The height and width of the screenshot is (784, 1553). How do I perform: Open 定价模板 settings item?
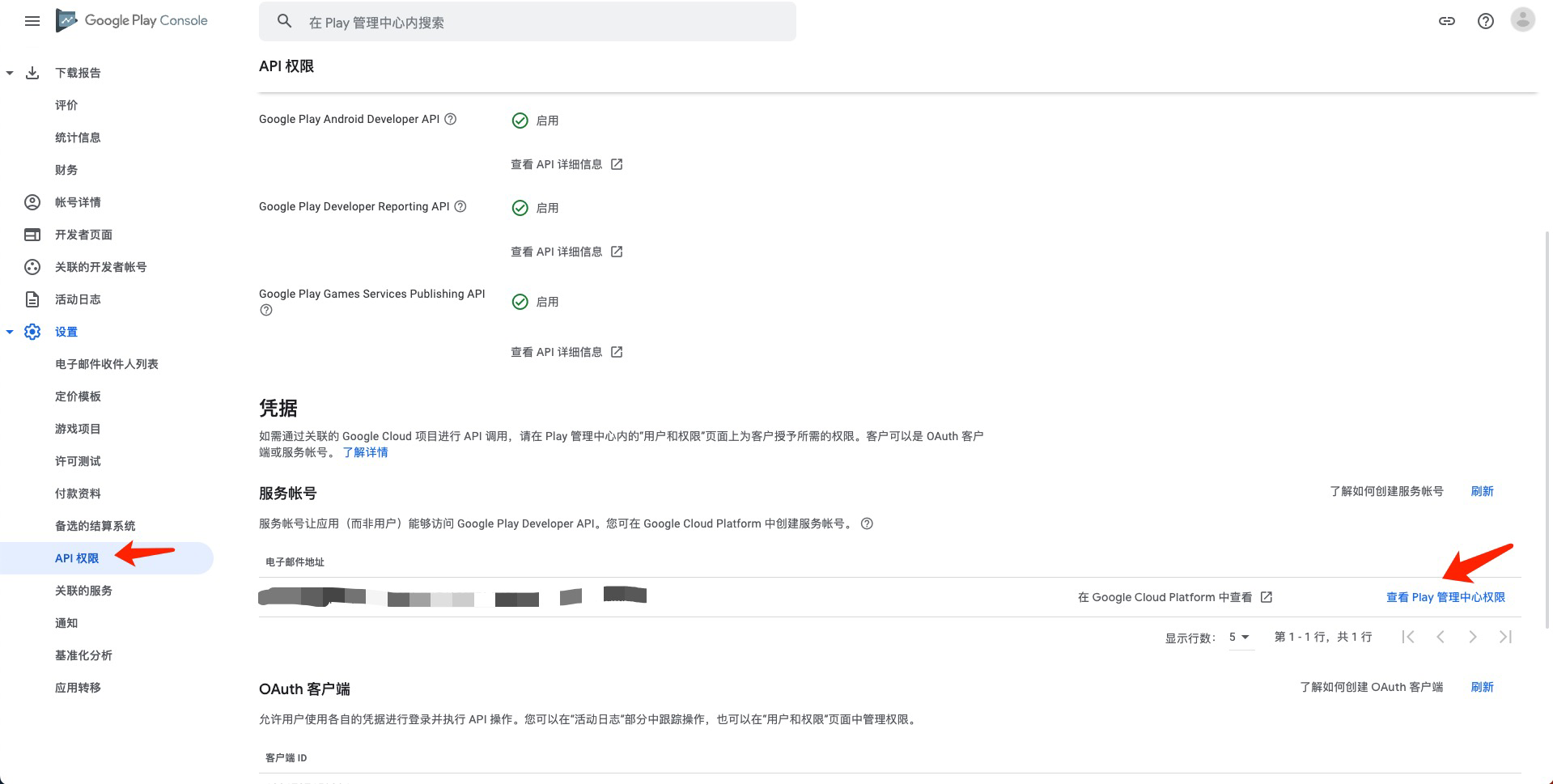coord(78,396)
